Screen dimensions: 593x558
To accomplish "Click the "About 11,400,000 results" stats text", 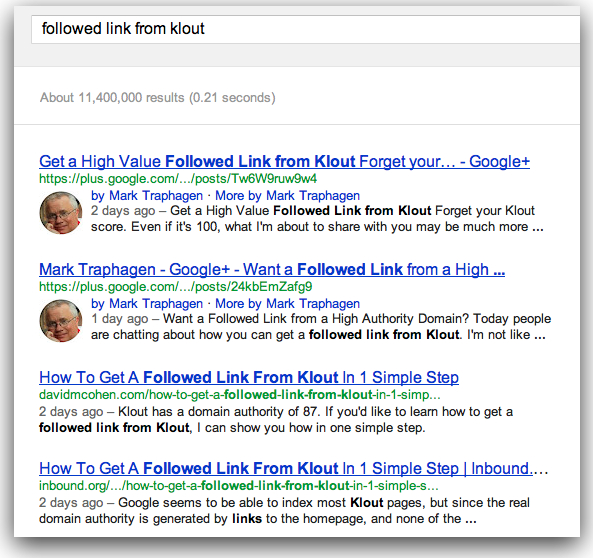I will 158,98.
